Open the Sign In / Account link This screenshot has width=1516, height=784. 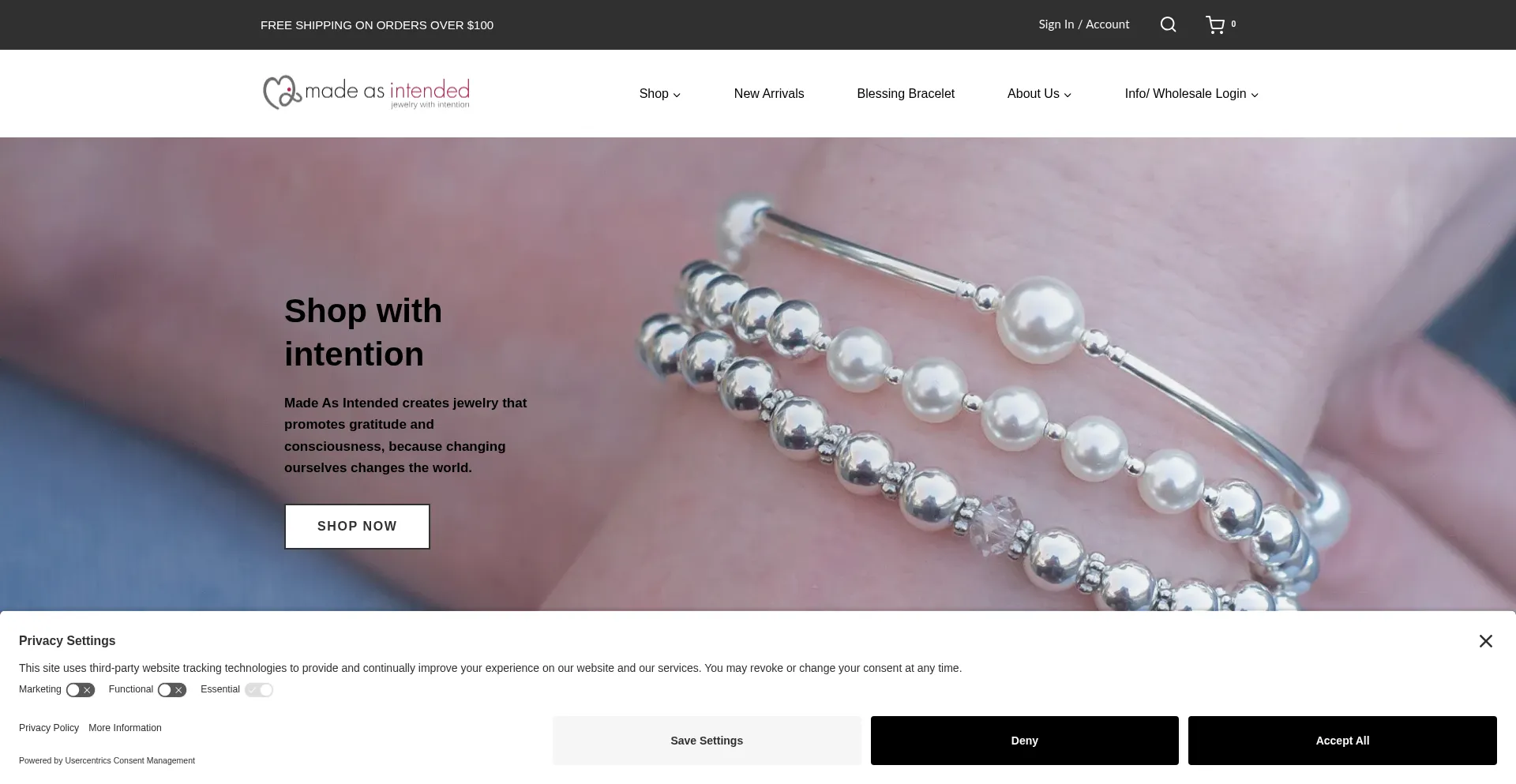pos(1083,24)
